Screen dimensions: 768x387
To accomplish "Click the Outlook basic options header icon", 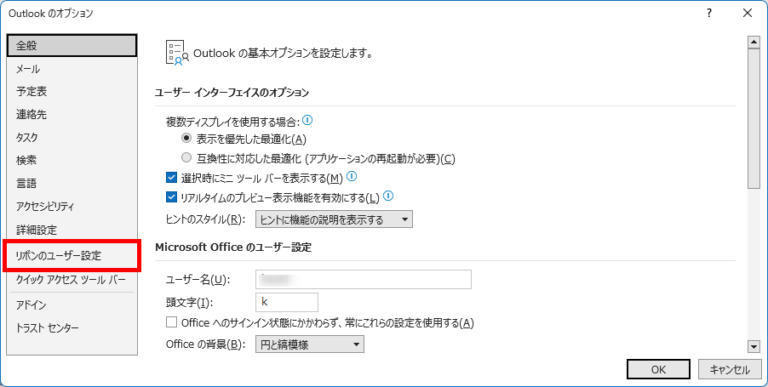I will pyautogui.click(x=177, y=52).
